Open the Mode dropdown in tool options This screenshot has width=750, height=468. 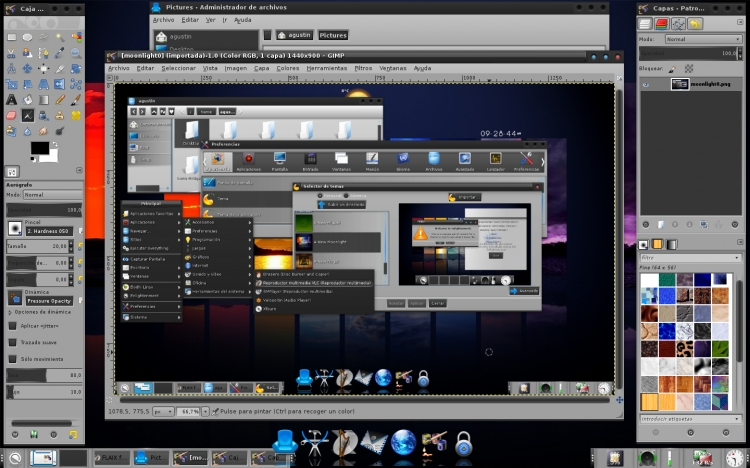click(52, 195)
